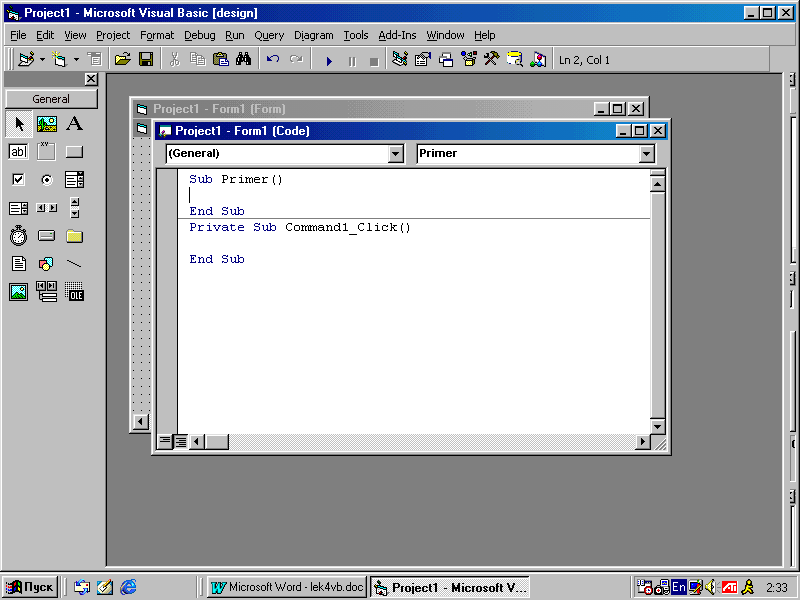Click the Find binoculars icon
This screenshot has height=600, width=800.
(243, 60)
